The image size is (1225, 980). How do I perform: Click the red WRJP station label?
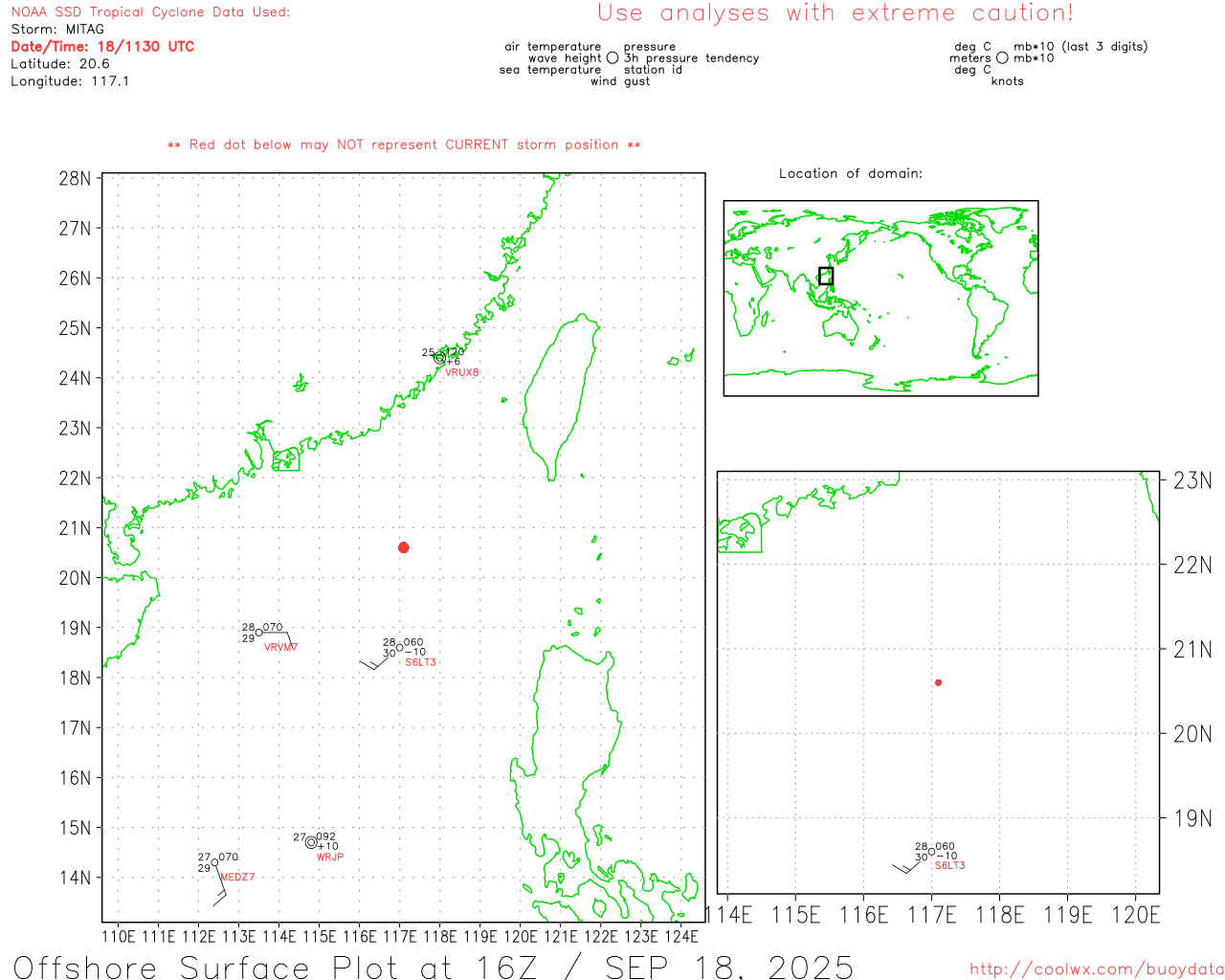(330, 857)
